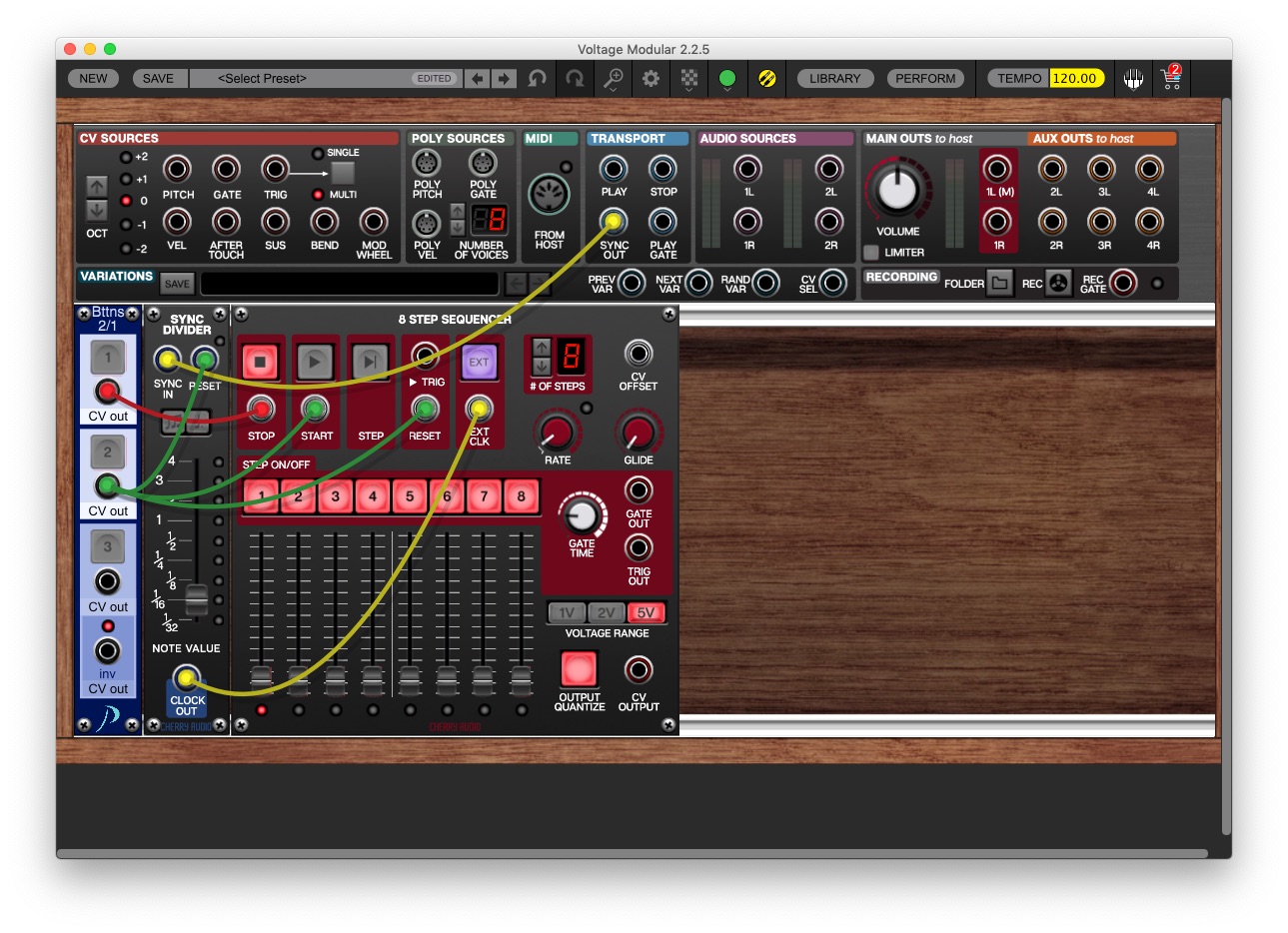Toggle step 4 on/off

[373, 495]
